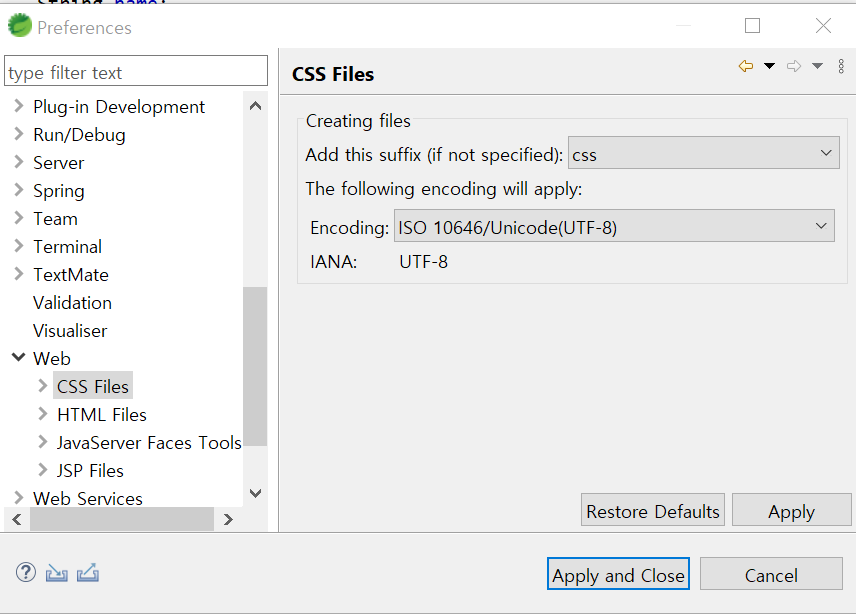Select Visualiser in the preferences tree
Image resolution: width=856 pixels, height=614 pixels.
click(x=70, y=331)
